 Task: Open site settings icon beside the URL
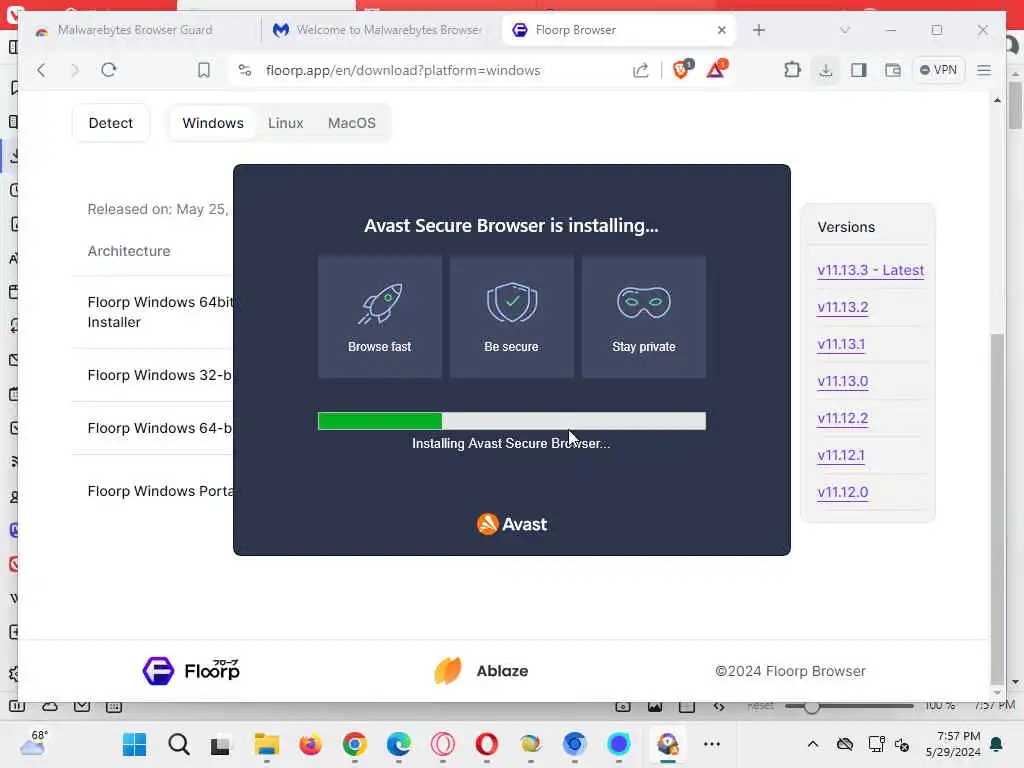click(x=245, y=70)
